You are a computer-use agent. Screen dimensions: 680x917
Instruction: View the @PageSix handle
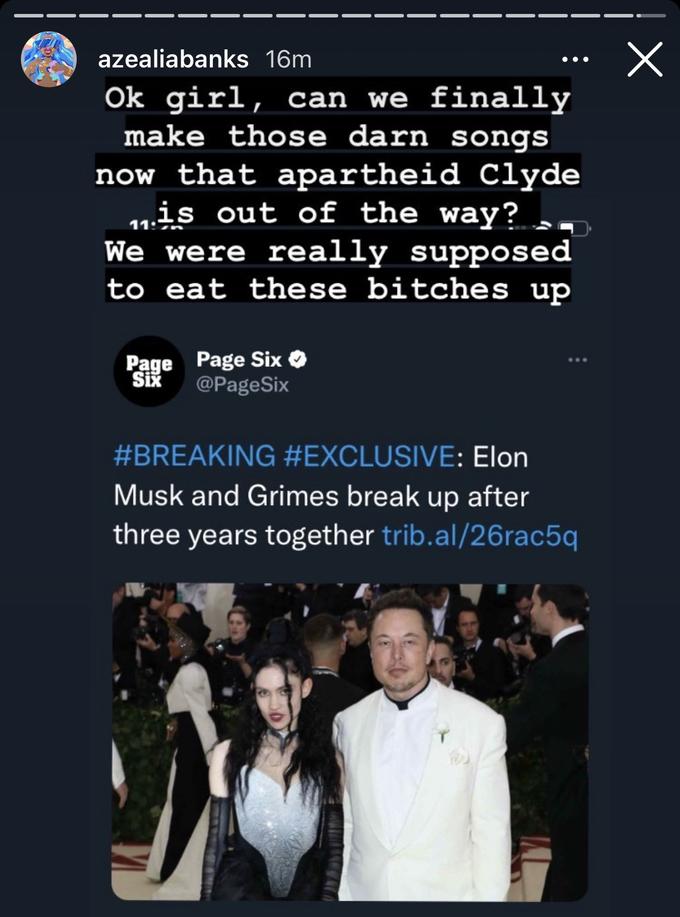click(x=244, y=381)
